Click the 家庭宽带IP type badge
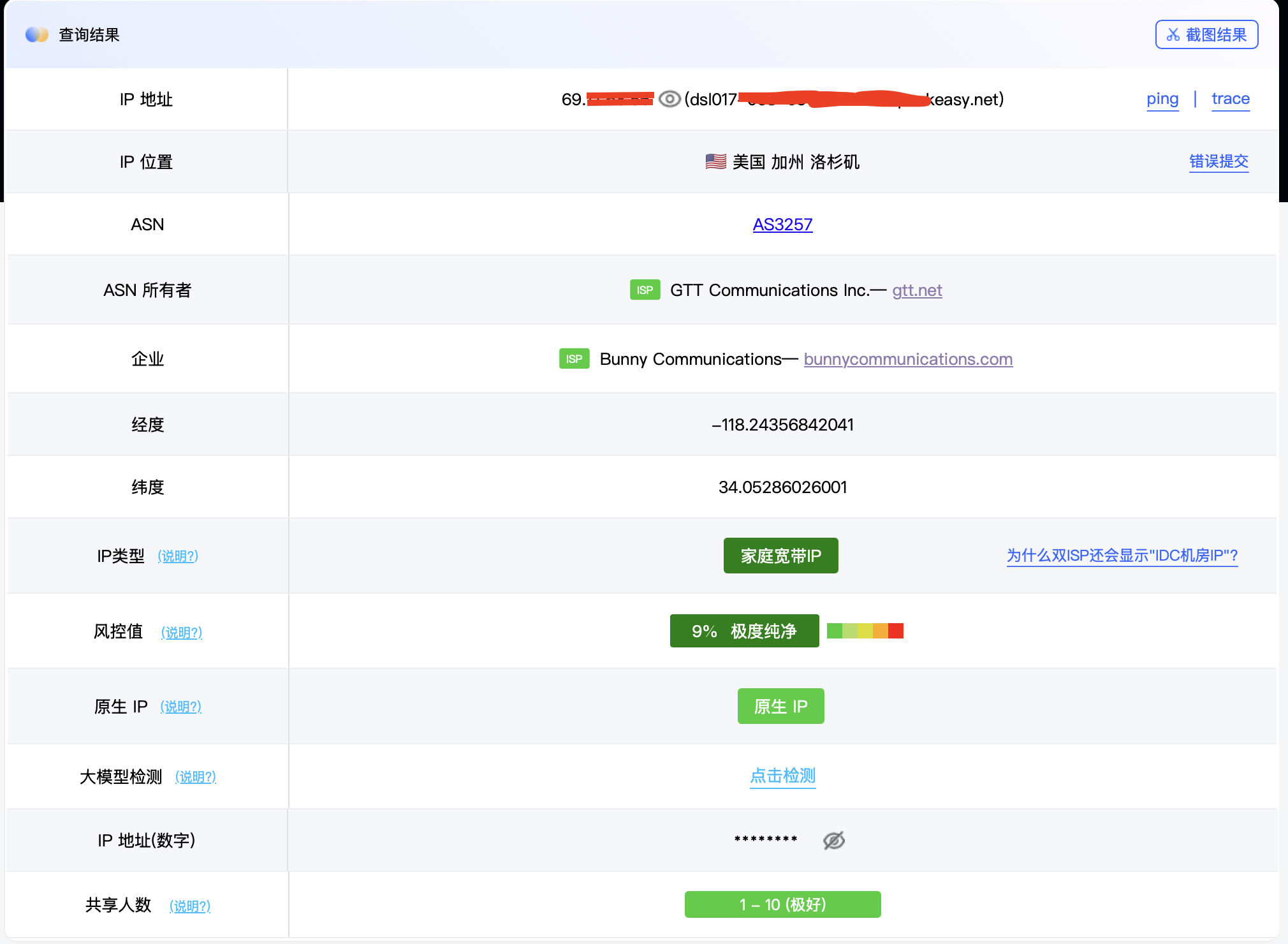1288x944 pixels. point(780,556)
